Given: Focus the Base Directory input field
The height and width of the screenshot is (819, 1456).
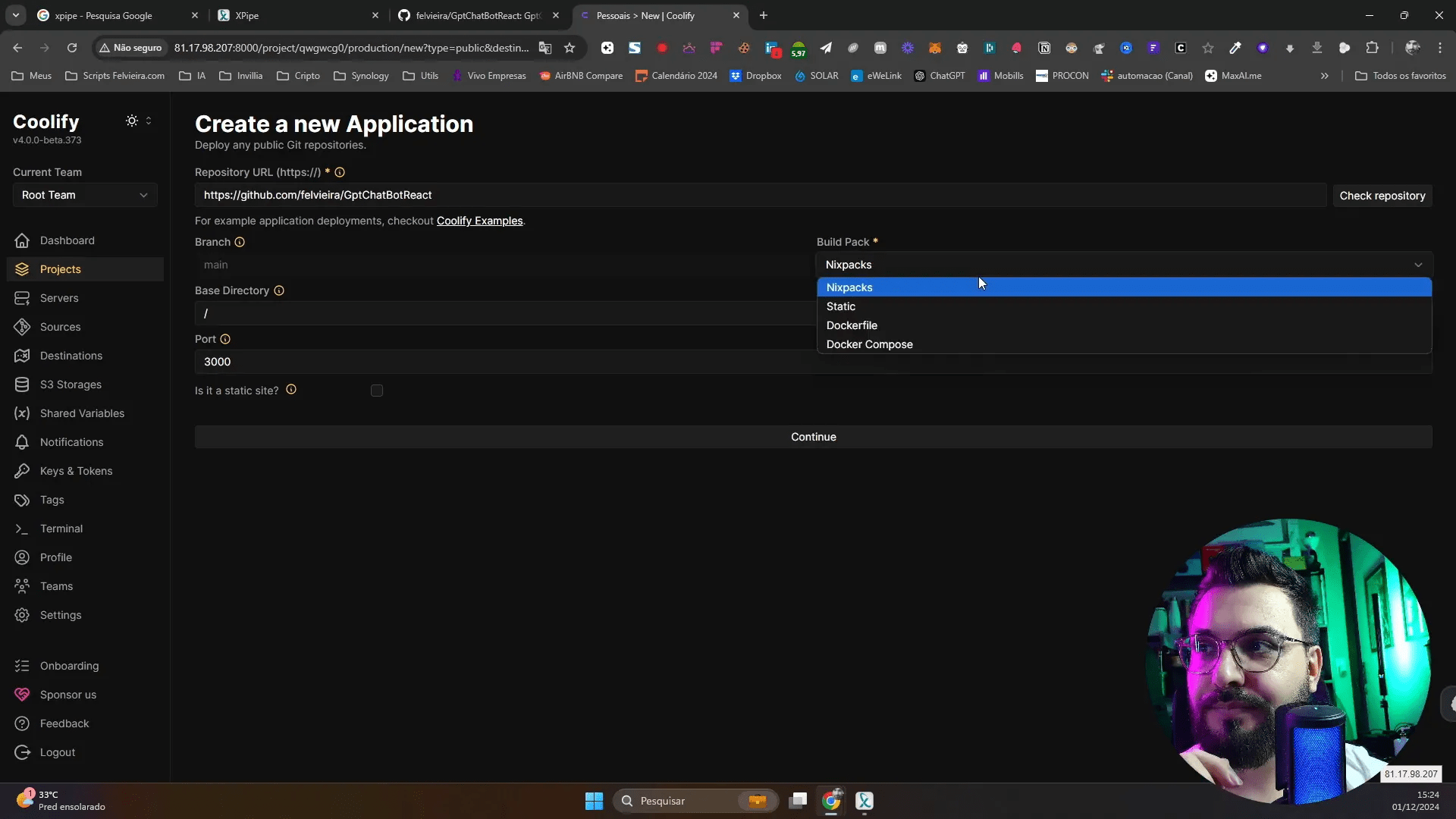Looking at the screenshot, I should pos(504,313).
